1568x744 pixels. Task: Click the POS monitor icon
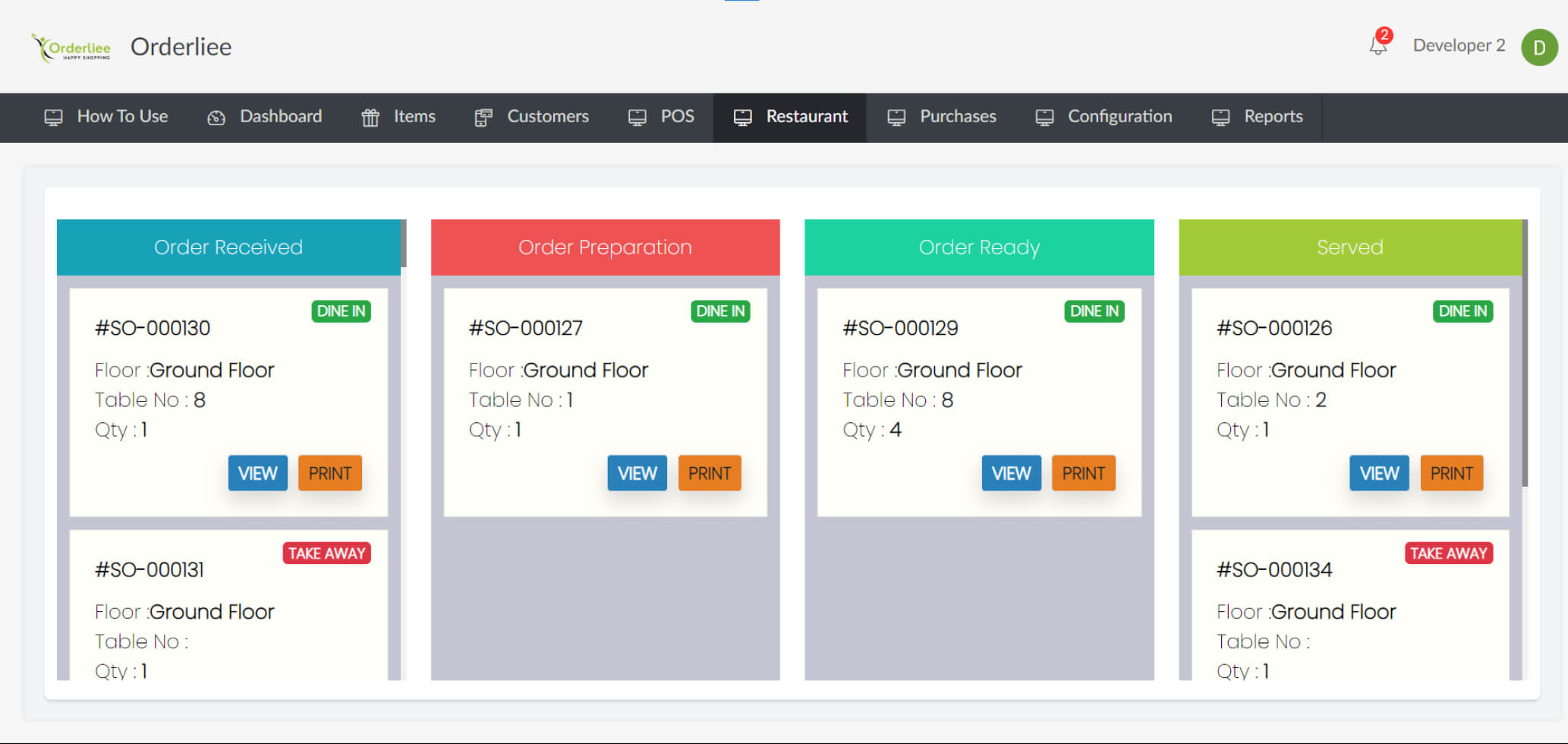638,118
